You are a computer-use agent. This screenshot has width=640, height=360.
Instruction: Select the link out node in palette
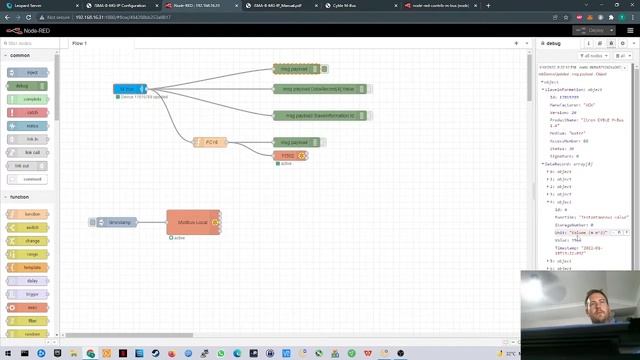click(27, 166)
